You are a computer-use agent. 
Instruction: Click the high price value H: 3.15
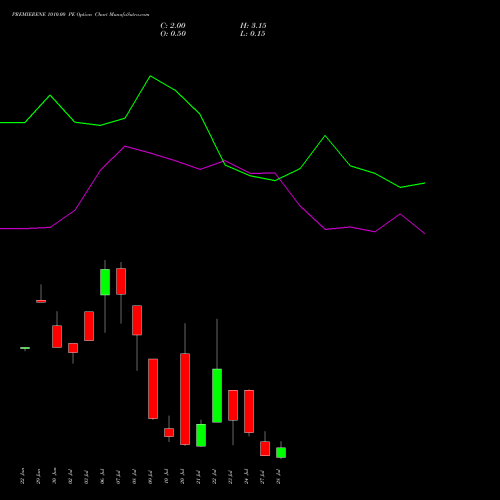coord(253,26)
